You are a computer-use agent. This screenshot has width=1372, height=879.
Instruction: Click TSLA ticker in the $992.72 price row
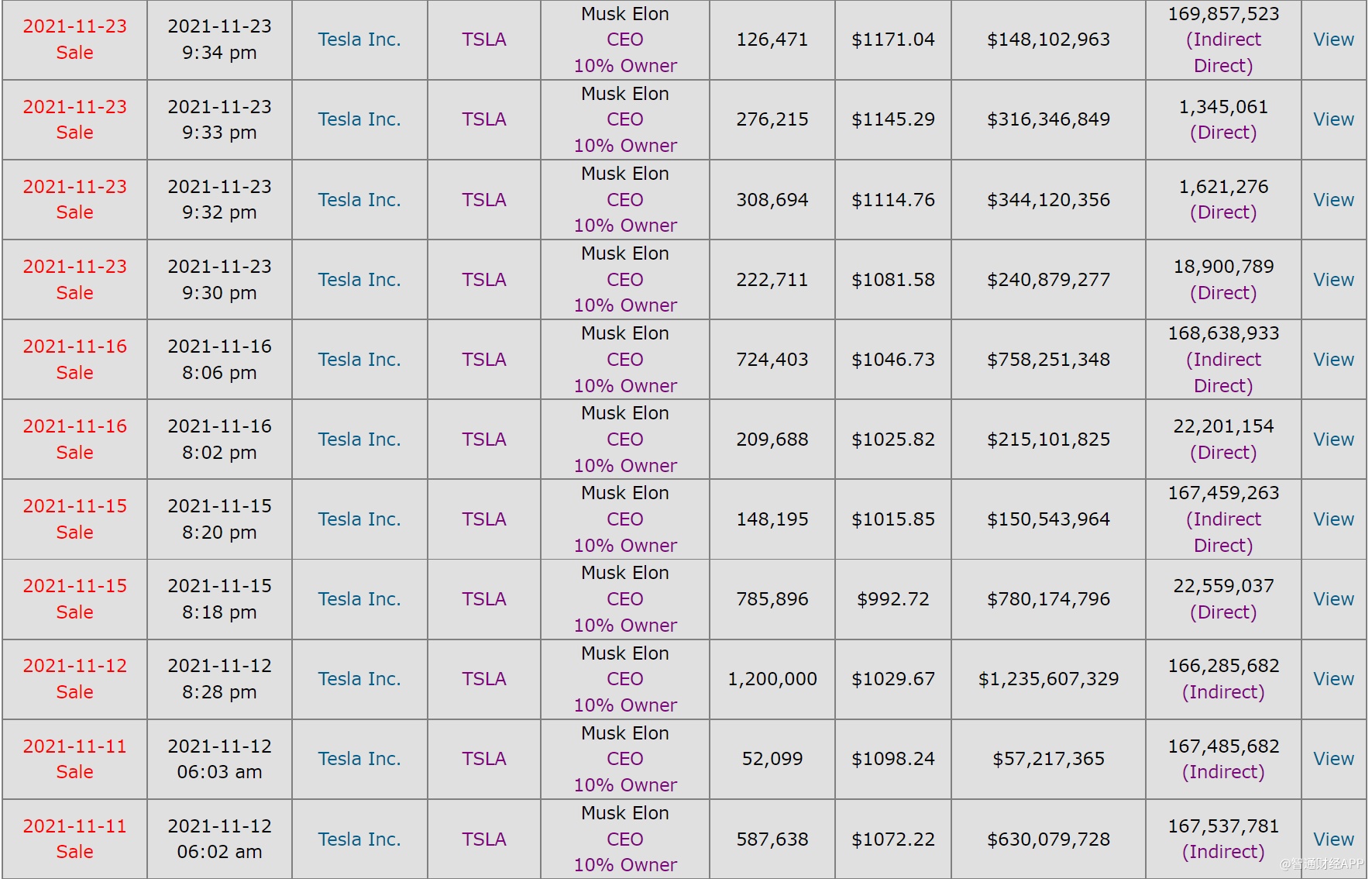[483, 599]
